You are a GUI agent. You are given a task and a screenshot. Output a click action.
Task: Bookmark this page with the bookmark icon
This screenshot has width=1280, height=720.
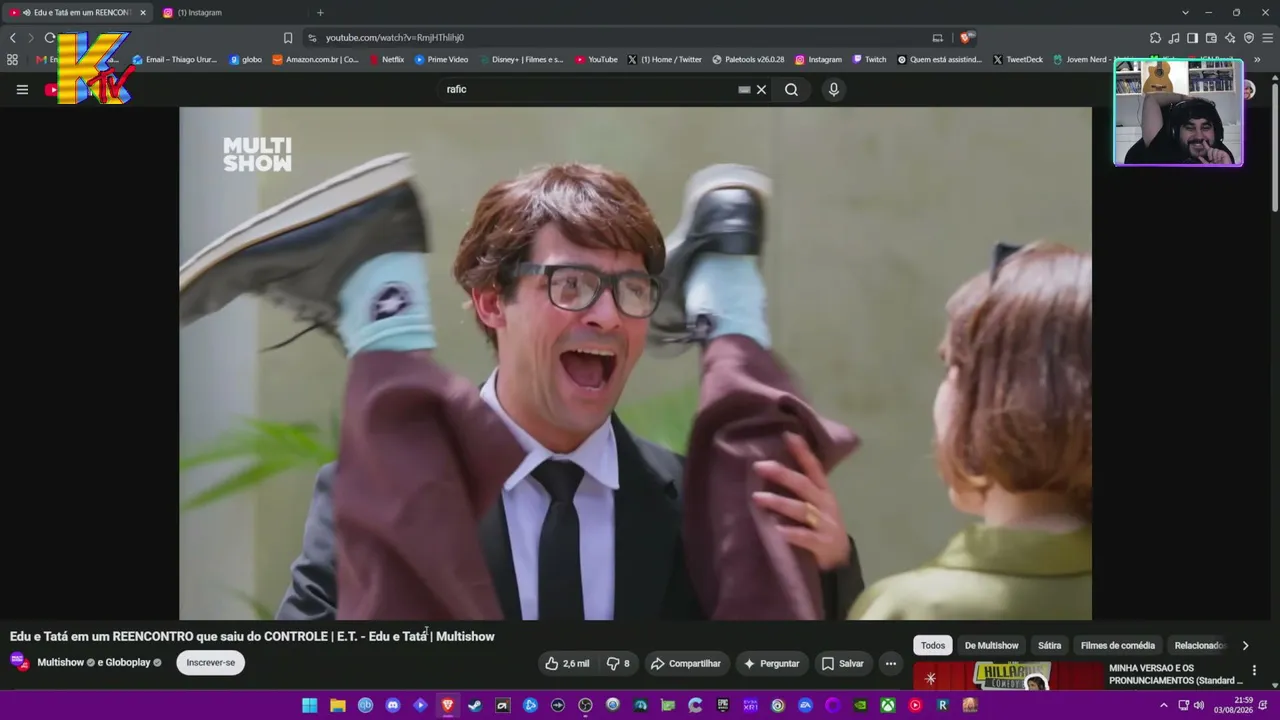coord(288,38)
